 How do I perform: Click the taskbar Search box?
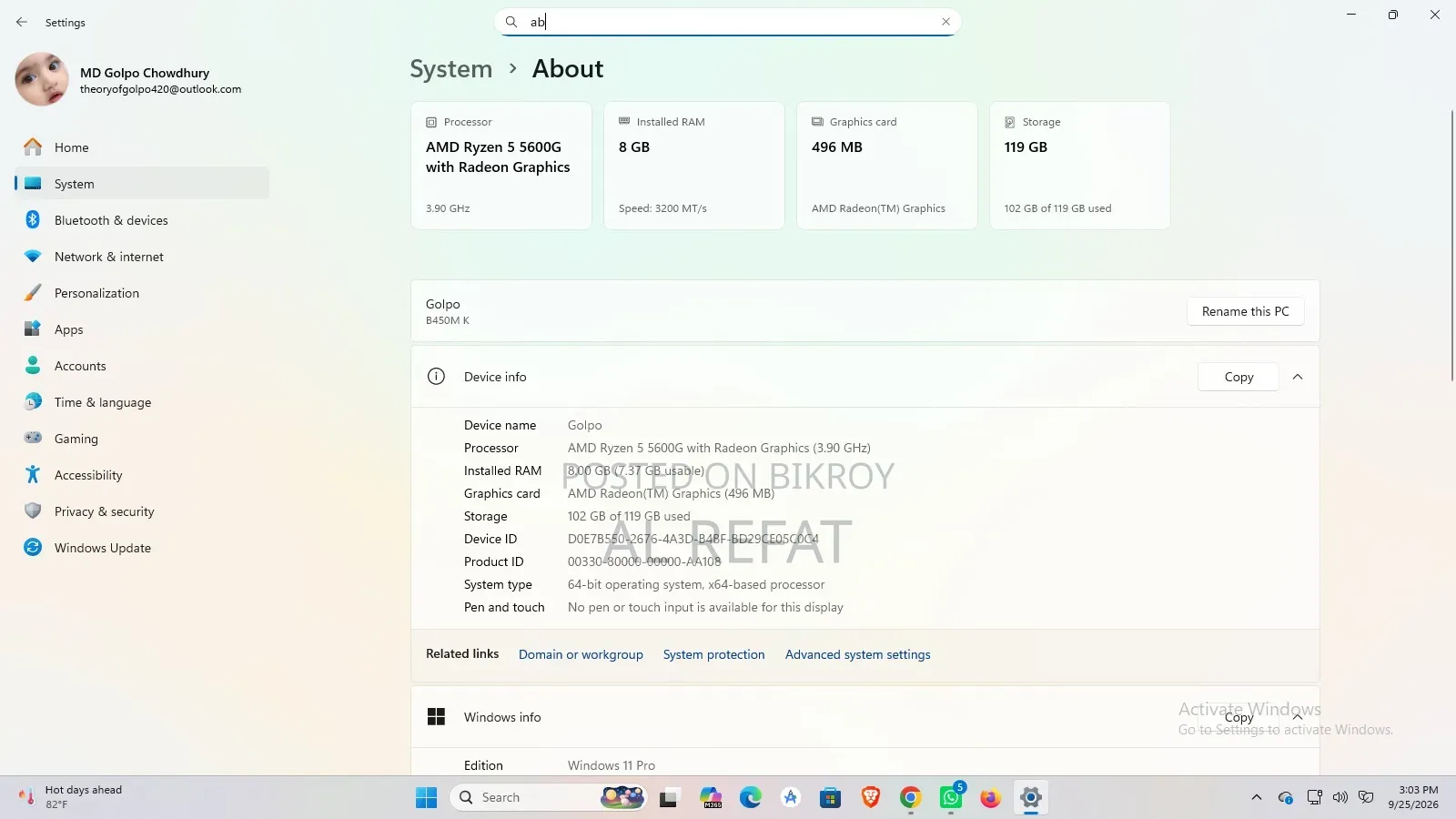pyautogui.click(x=549, y=798)
